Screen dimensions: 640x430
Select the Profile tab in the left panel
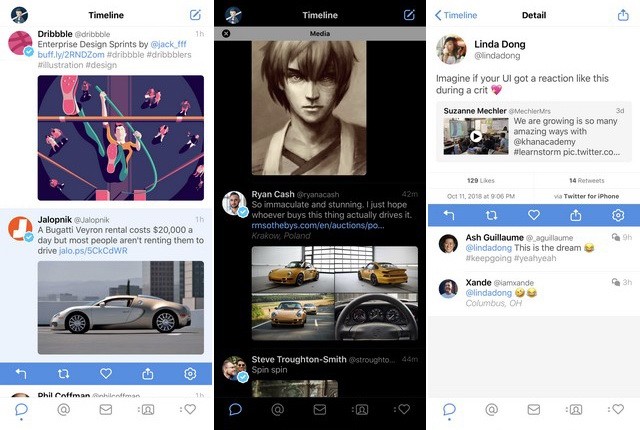point(147,409)
